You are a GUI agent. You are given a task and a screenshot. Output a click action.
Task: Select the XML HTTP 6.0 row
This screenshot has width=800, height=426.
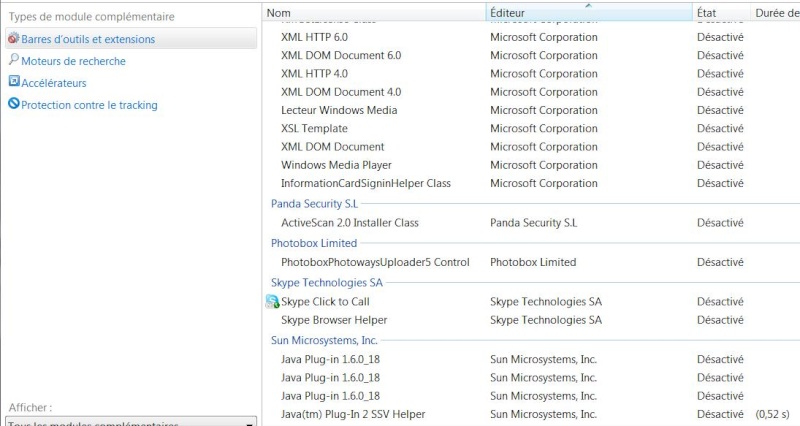click(531, 37)
